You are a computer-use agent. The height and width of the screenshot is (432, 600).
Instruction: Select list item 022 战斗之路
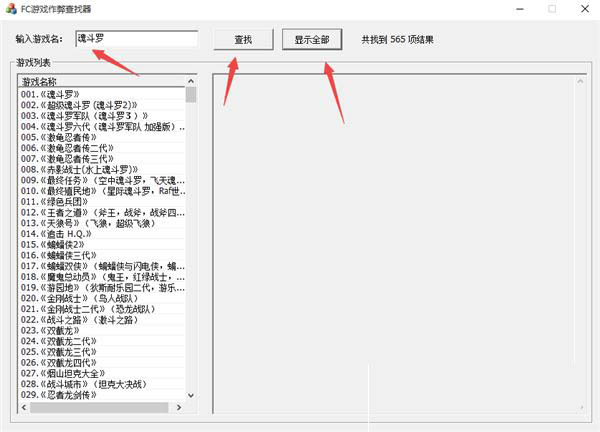coord(101,319)
